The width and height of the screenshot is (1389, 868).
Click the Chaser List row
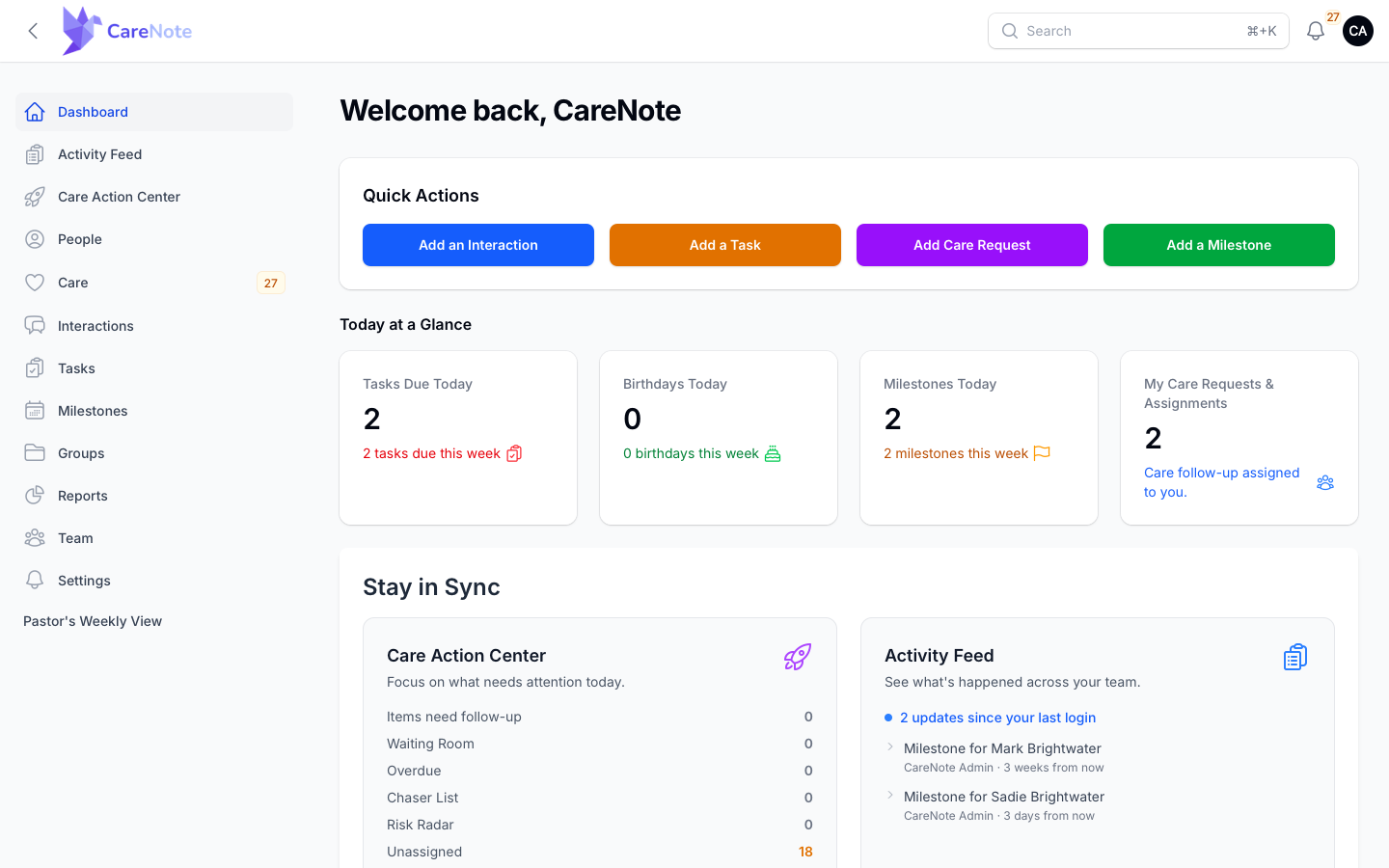pos(600,798)
